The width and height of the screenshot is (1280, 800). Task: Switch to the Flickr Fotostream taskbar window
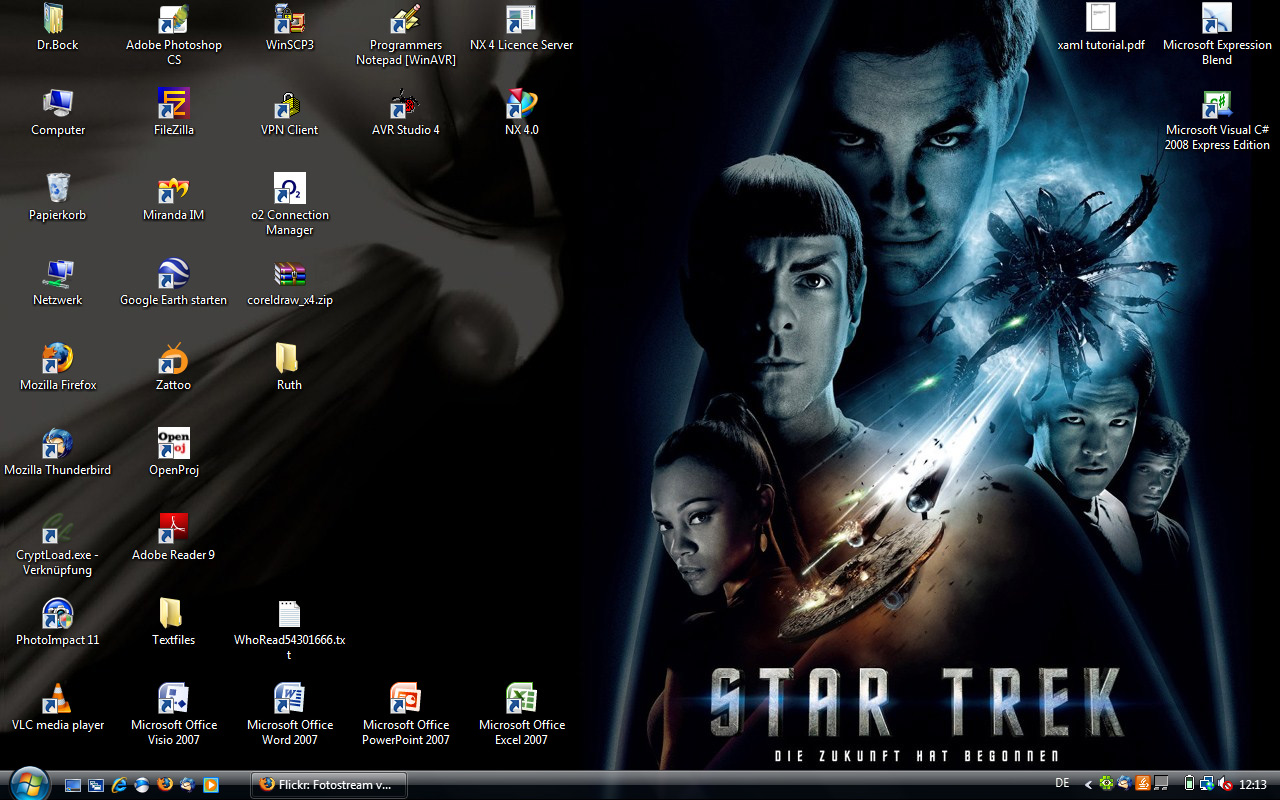tap(328, 784)
